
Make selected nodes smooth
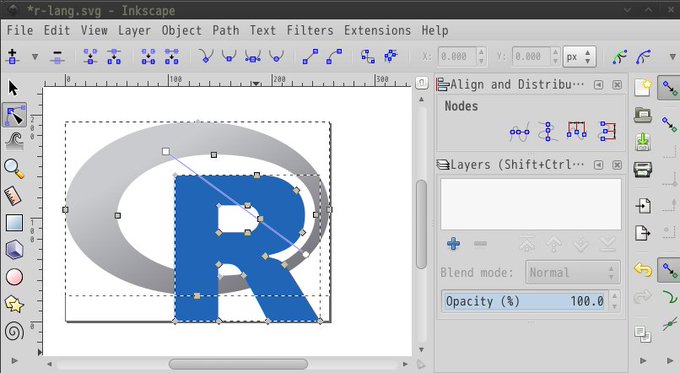tap(229, 56)
